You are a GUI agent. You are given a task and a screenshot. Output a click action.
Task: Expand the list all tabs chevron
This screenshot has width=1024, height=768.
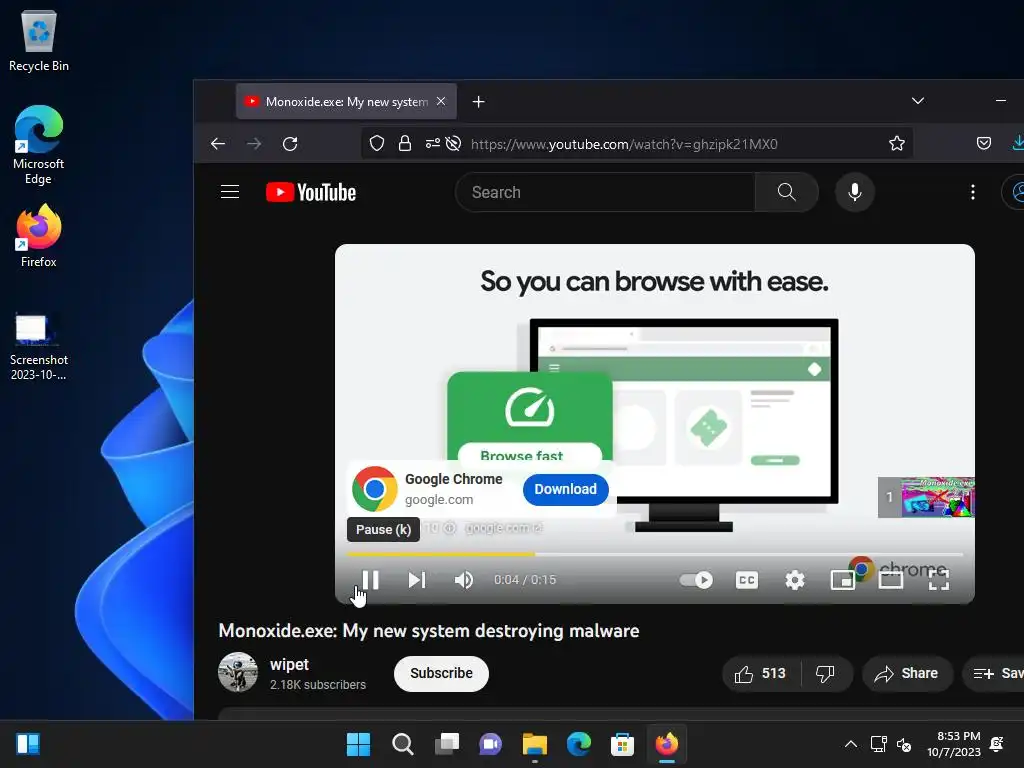(918, 101)
